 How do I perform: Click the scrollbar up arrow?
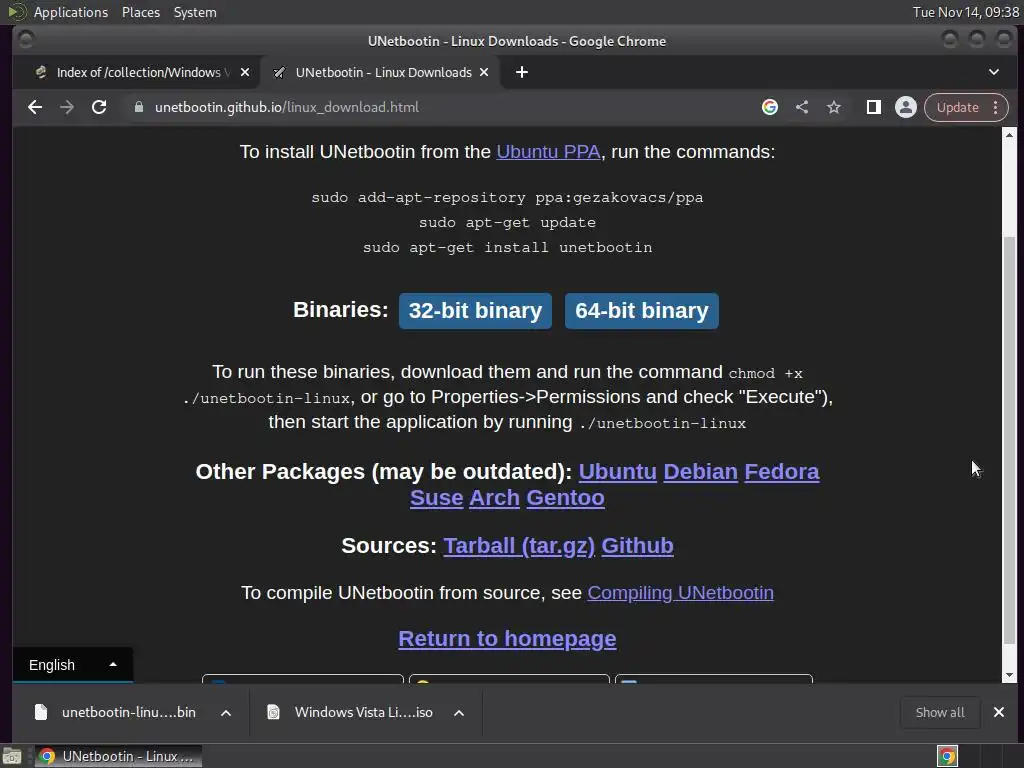click(x=1010, y=135)
